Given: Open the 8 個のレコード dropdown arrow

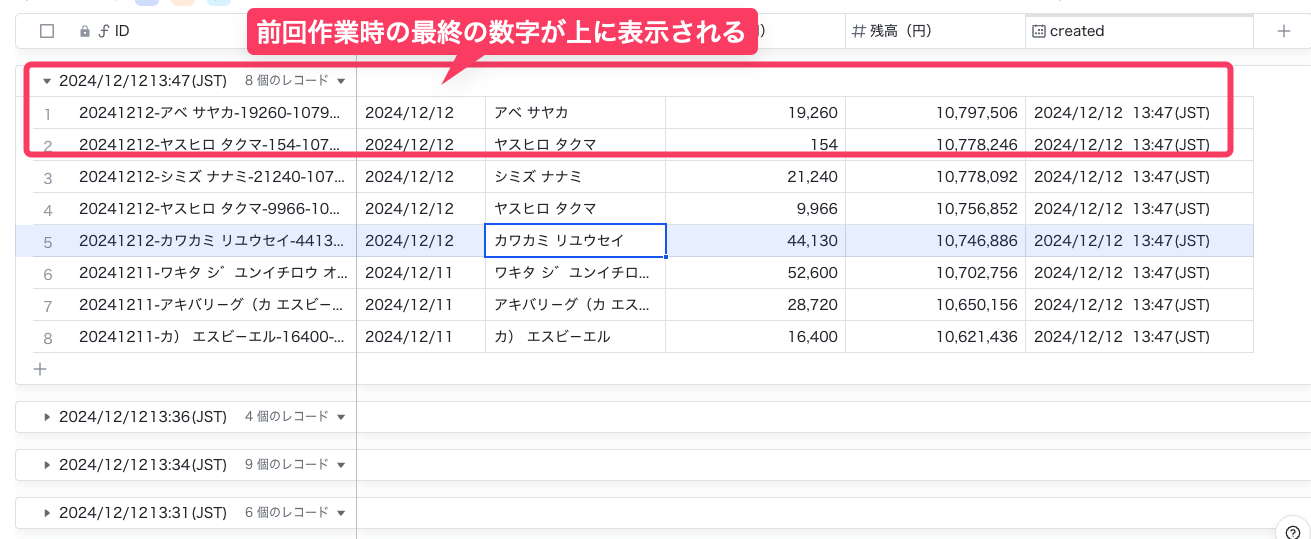Looking at the screenshot, I should pos(341,81).
